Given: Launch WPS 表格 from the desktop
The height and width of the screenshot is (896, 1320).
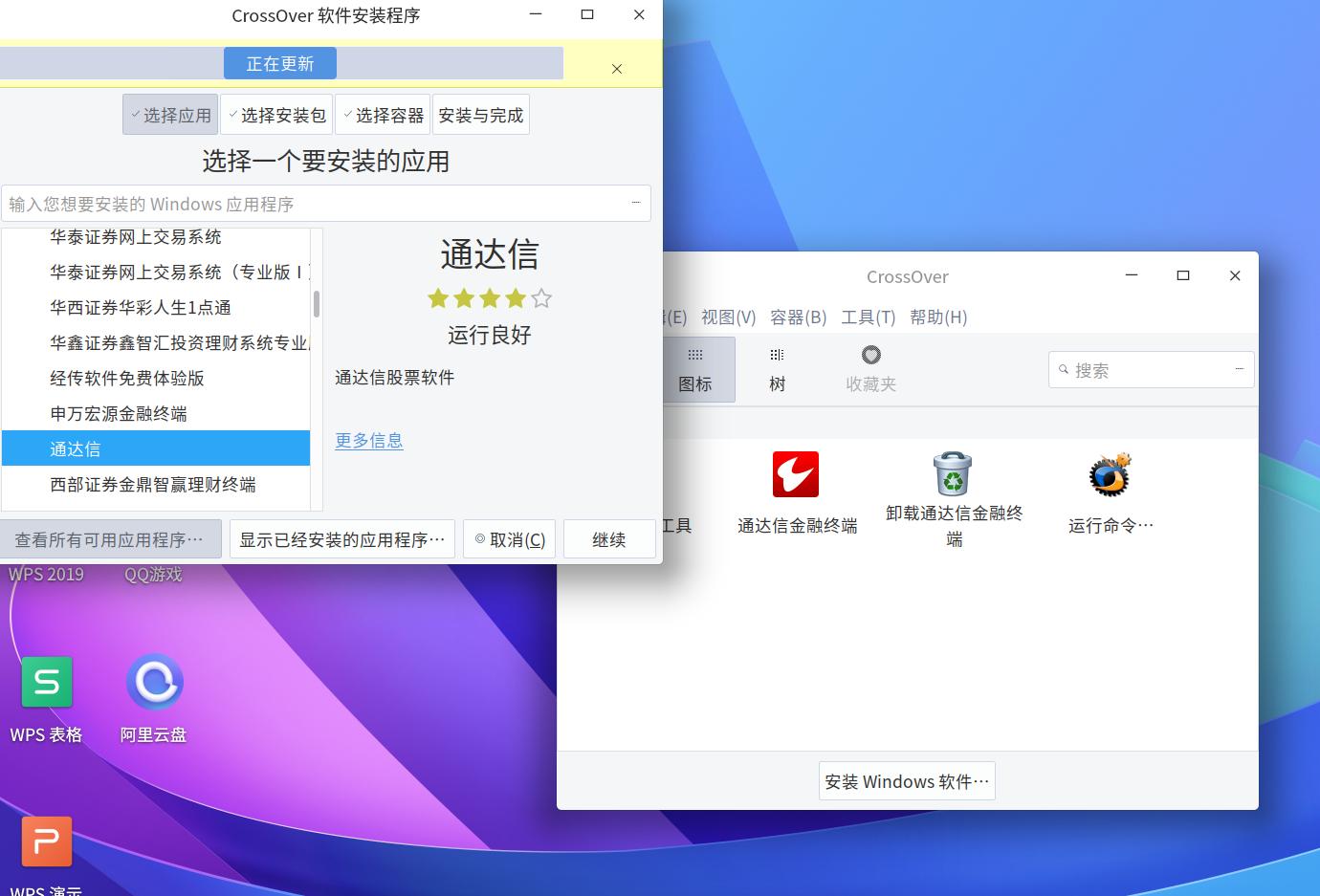Looking at the screenshot, I should point(46,682).
